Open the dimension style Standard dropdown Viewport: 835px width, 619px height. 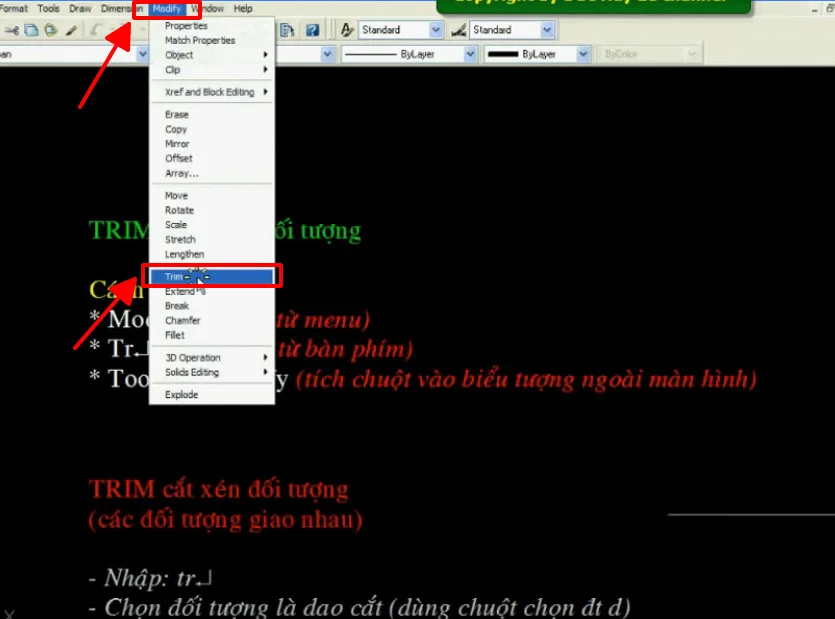[x=547, y=30]
